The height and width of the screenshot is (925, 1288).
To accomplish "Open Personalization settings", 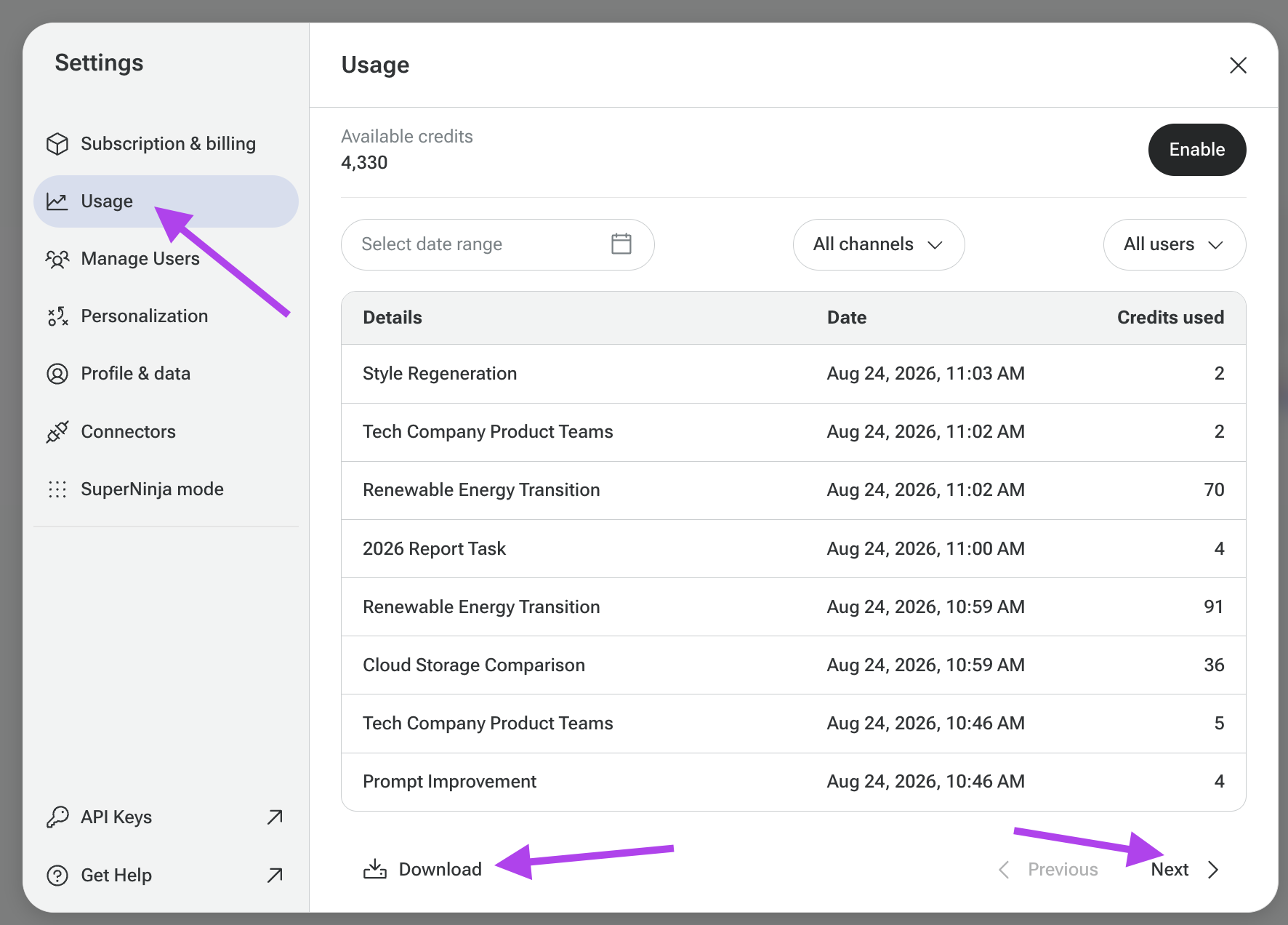I will click(166, 316).
